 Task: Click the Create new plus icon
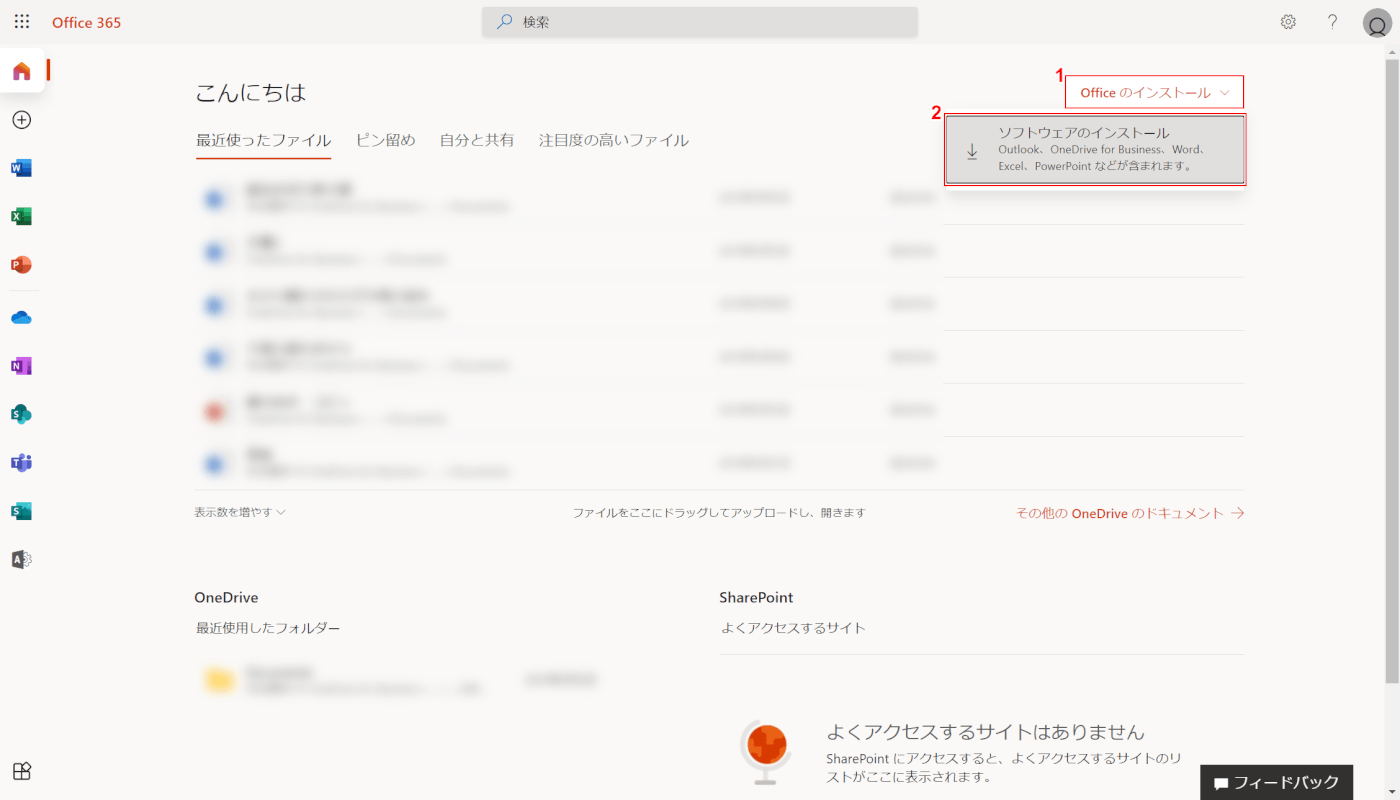(22, 120)
